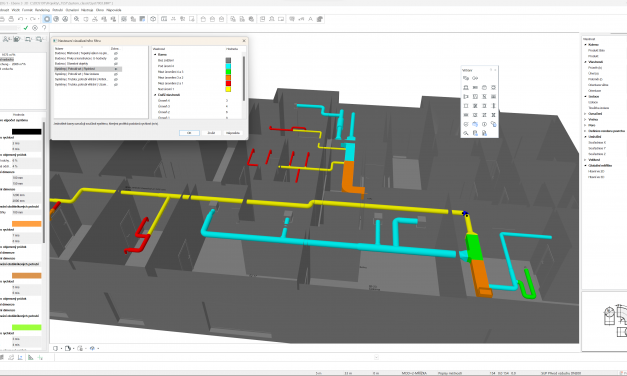Viewport: 627px width, 376px height.
Task: Click Souřadnice Z in properties panel
Action: pyautogui.click(x=597, y=154)
